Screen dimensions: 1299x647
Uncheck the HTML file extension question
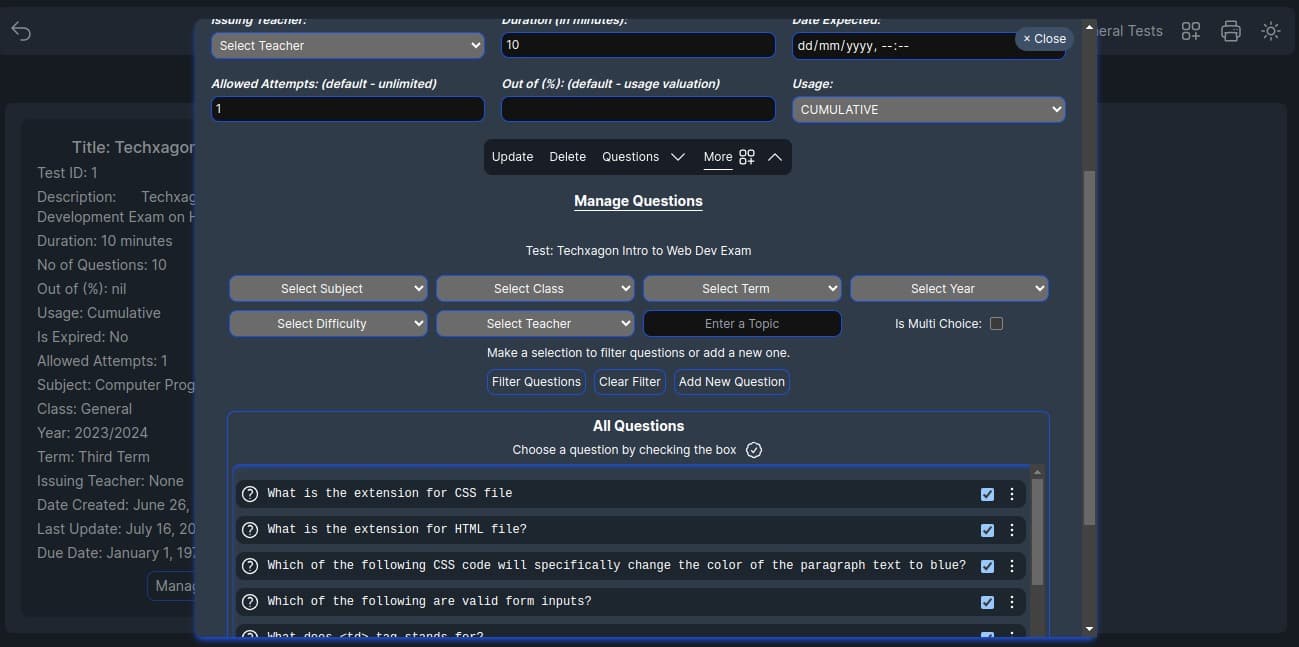[x=988, y=530]
